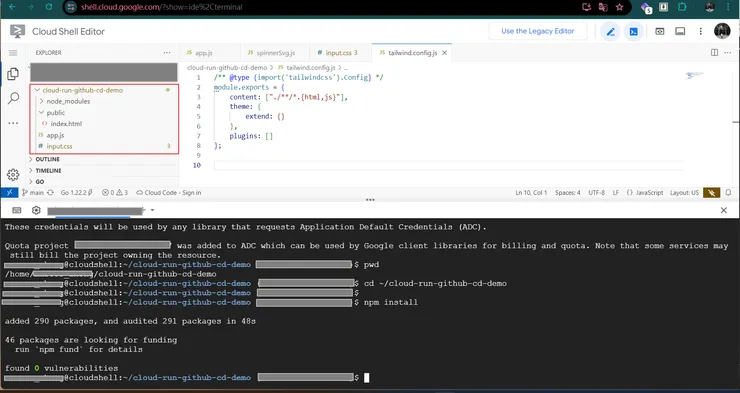The width and height of the screenshot is (740, 393).
Task: Click the install app icon in address bar
Action: click(x=587, y=7)
